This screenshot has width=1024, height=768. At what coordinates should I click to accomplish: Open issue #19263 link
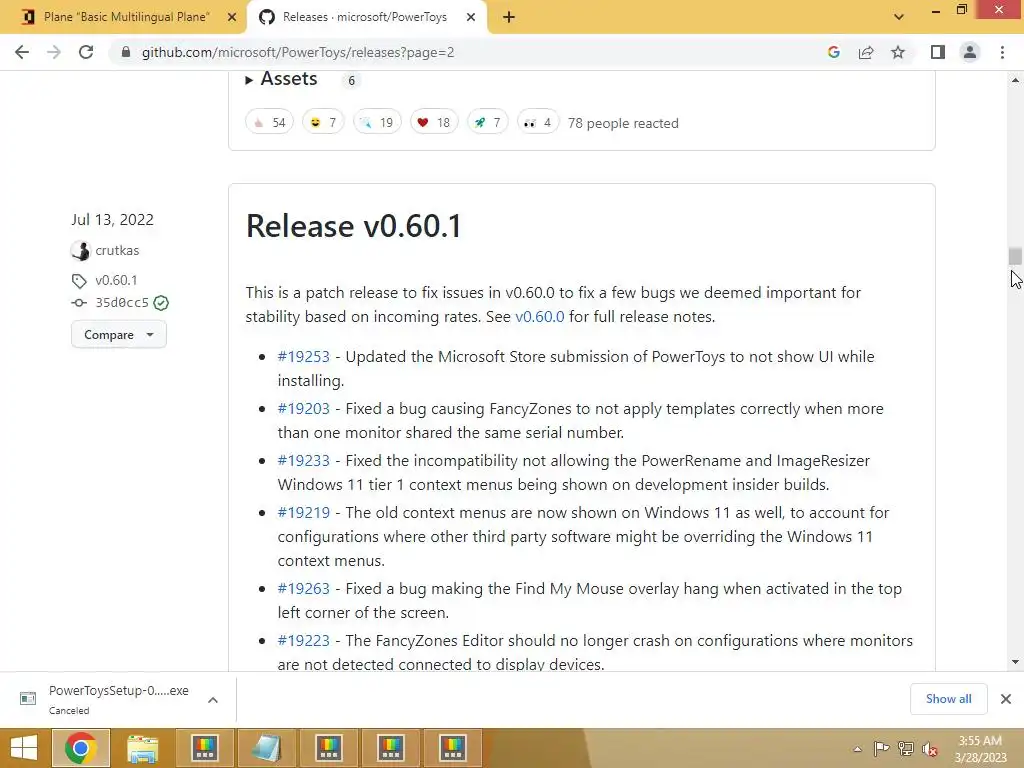[304, 588]
